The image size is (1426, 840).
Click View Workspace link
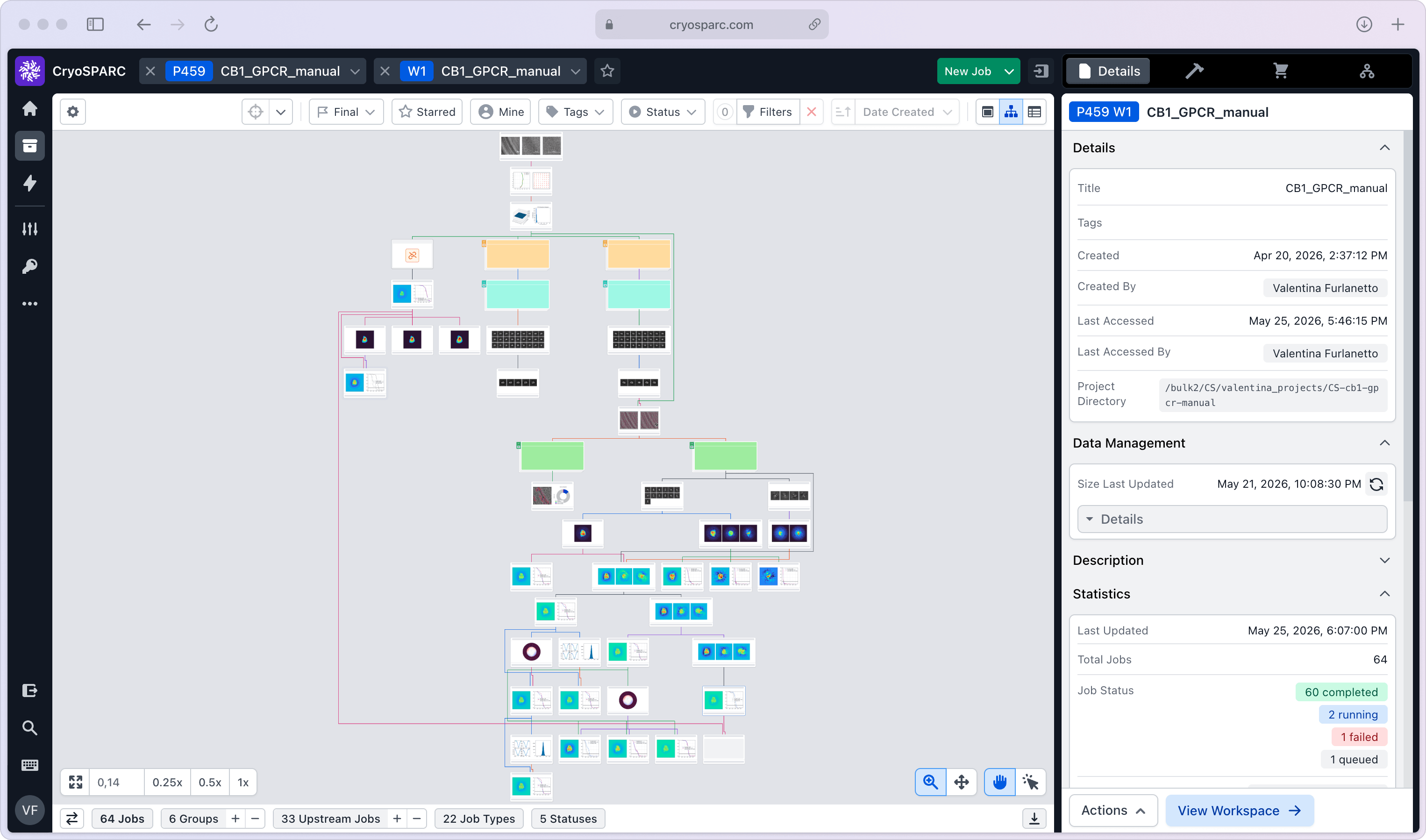coord(1239,810)
